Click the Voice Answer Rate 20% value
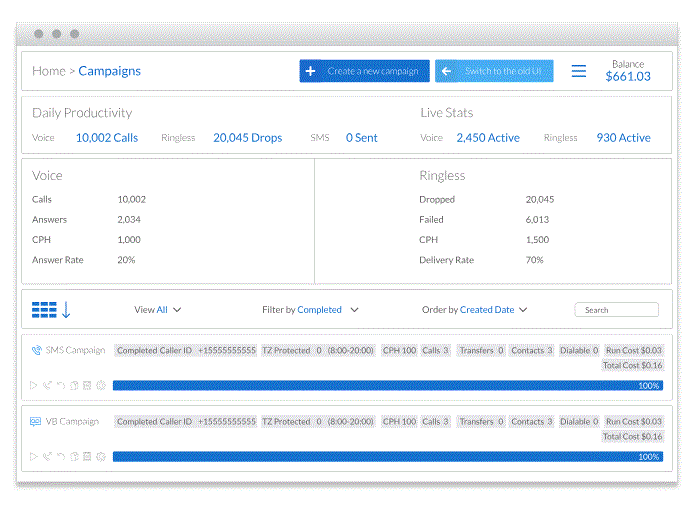Viewport: 698px width, 508px height. pos(126,260)
